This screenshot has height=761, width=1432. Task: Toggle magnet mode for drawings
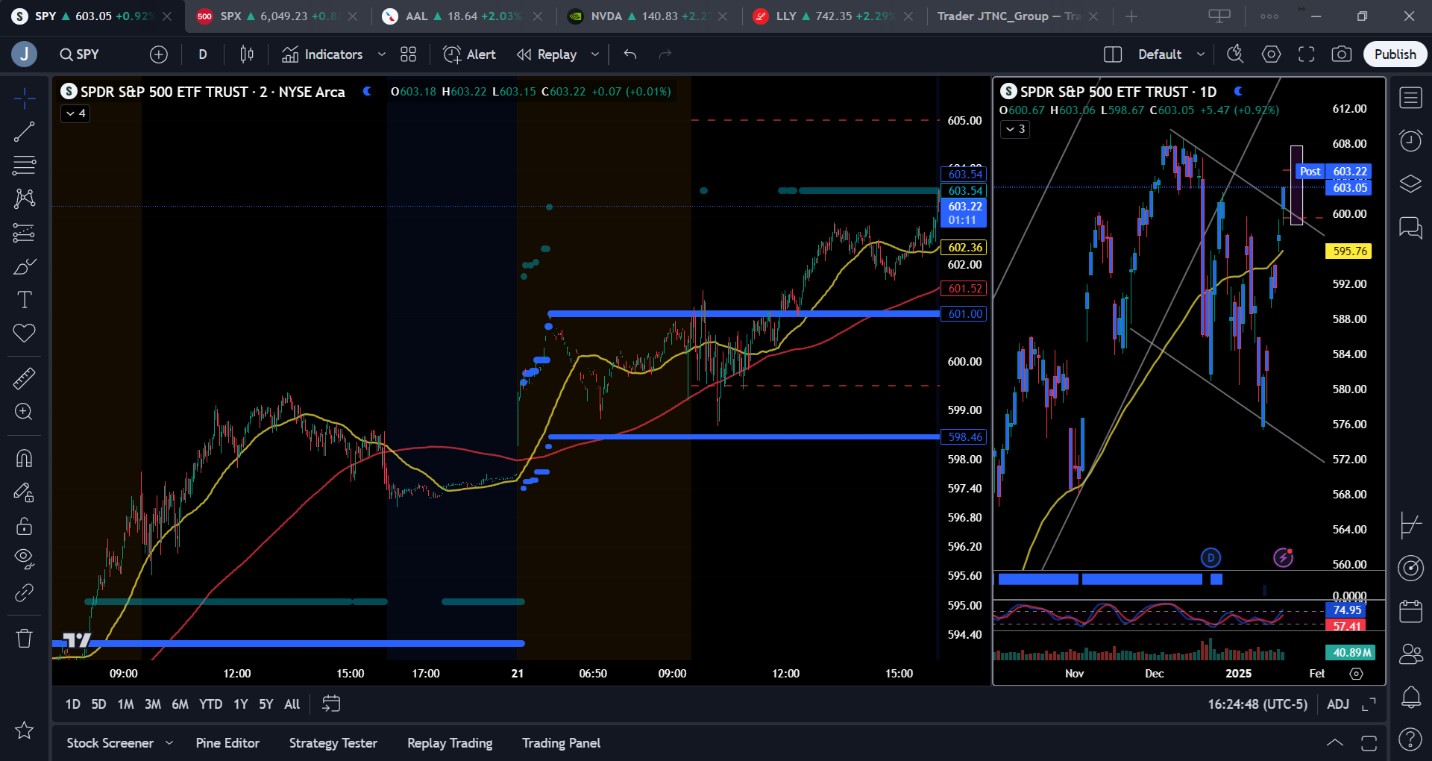(25, 458)
